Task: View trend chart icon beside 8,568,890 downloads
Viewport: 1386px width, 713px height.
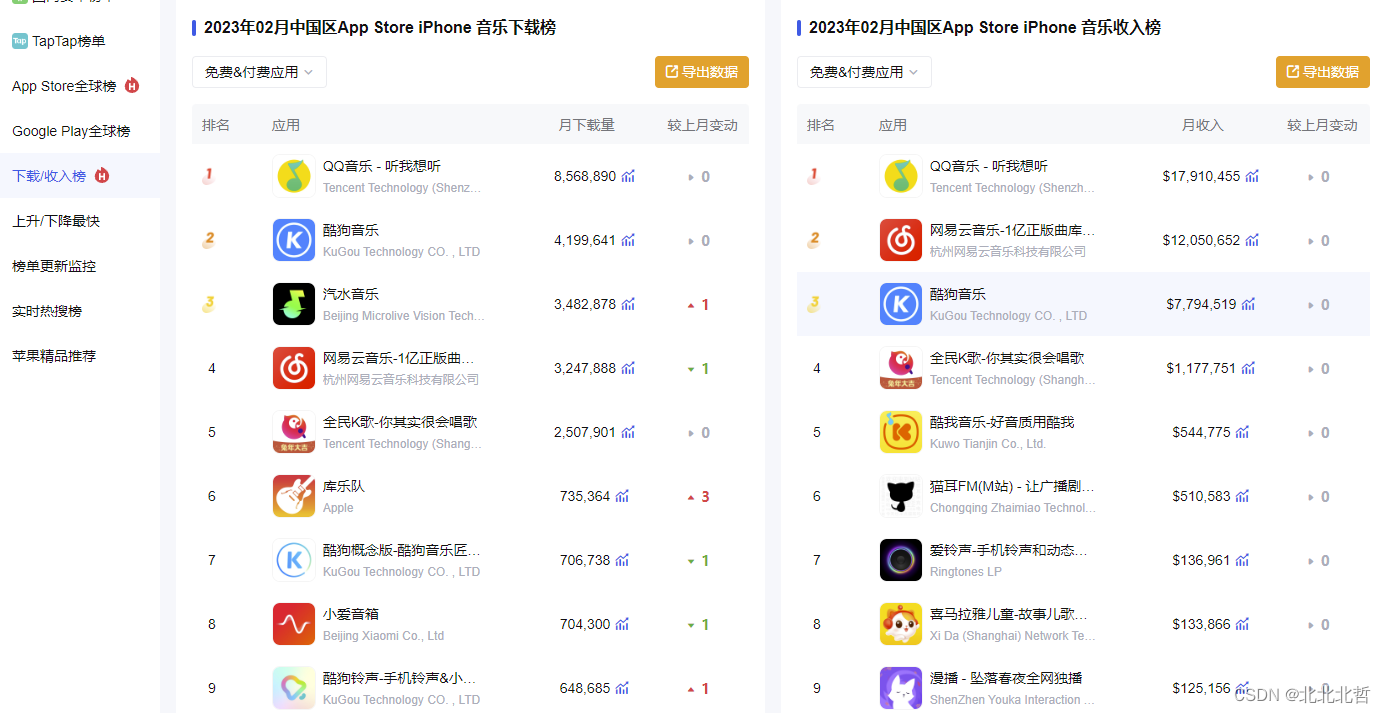Action: click(x=628, y=176)
